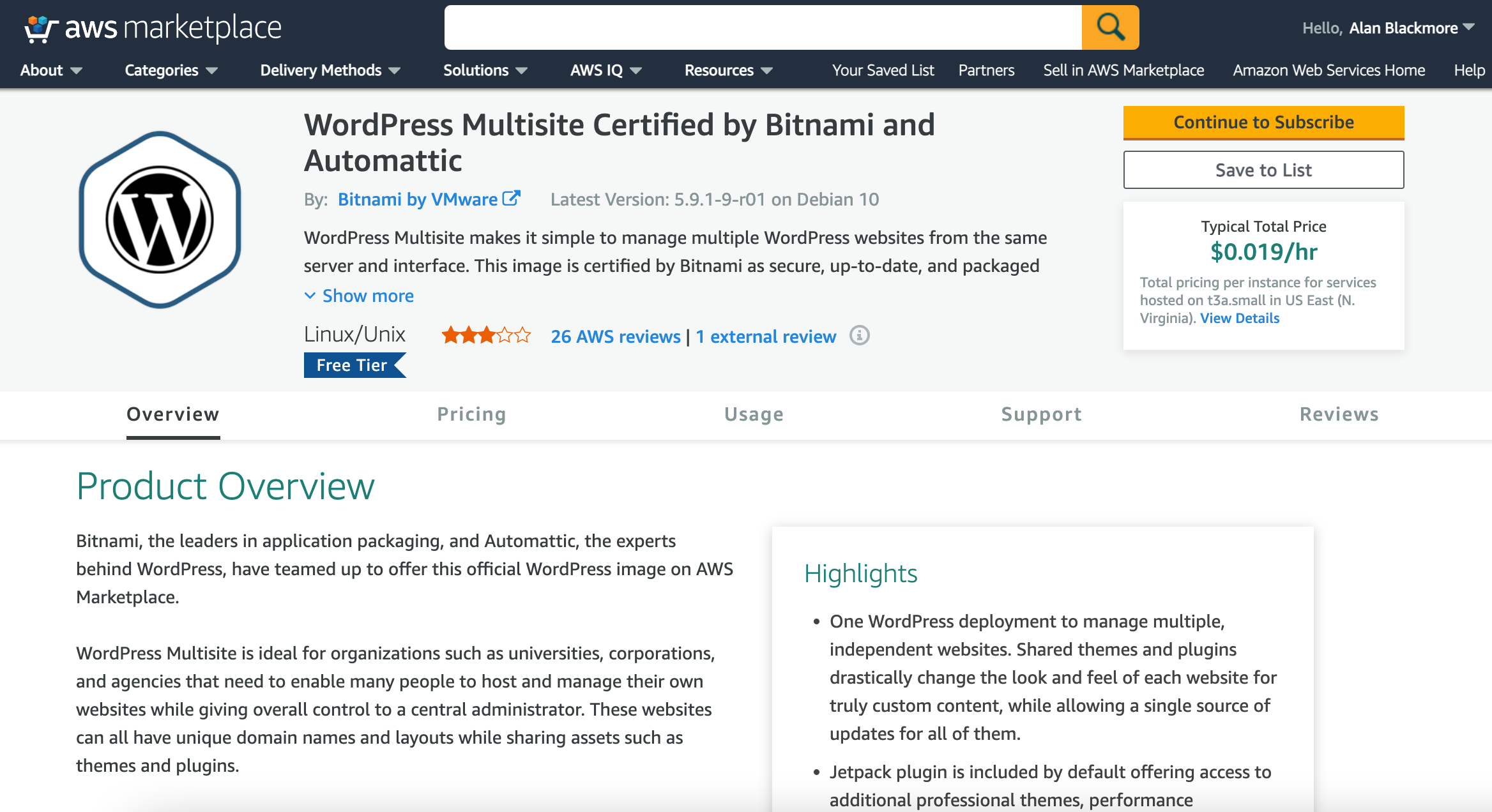Switch to the Support tab

click(1042, 414)
